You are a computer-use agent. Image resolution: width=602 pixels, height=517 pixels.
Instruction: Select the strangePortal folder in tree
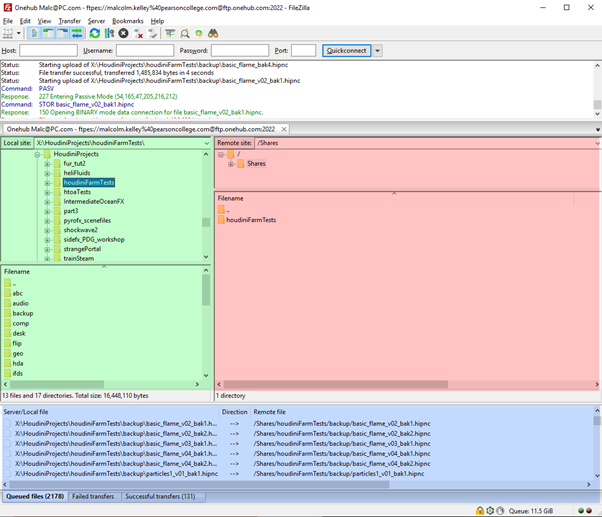pyautogui.click(x=82, y=249)
